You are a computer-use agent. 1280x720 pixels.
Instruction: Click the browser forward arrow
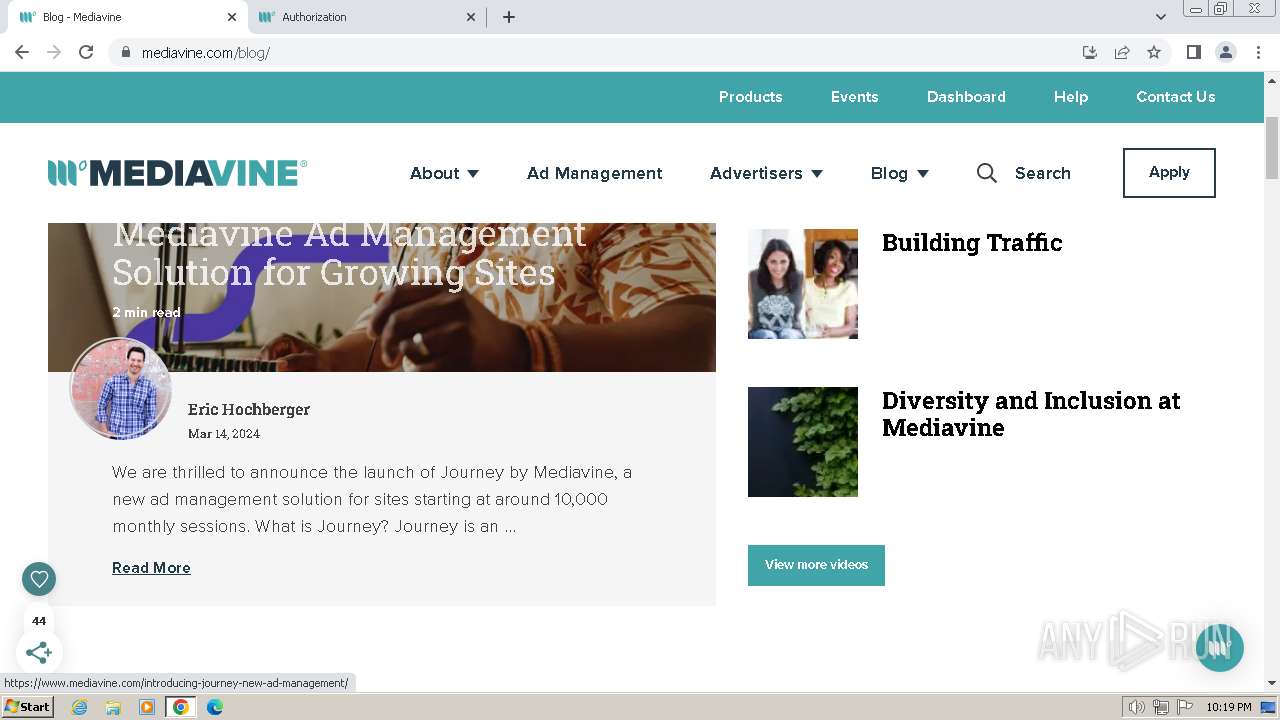click(54, 52)
